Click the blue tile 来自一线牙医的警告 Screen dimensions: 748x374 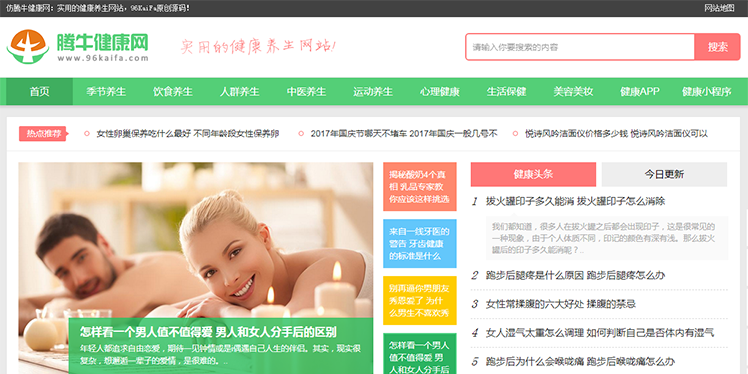click(x=420, y=243)
